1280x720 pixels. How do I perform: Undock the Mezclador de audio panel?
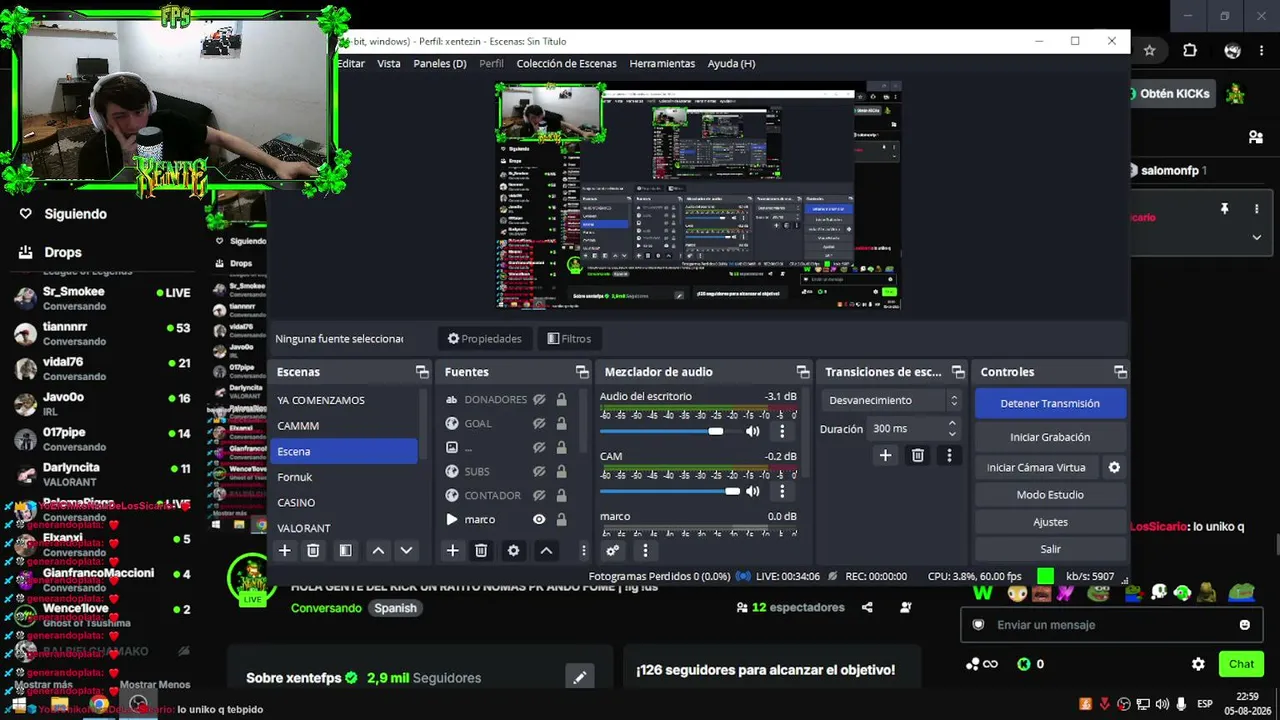(x=802, y=372)
